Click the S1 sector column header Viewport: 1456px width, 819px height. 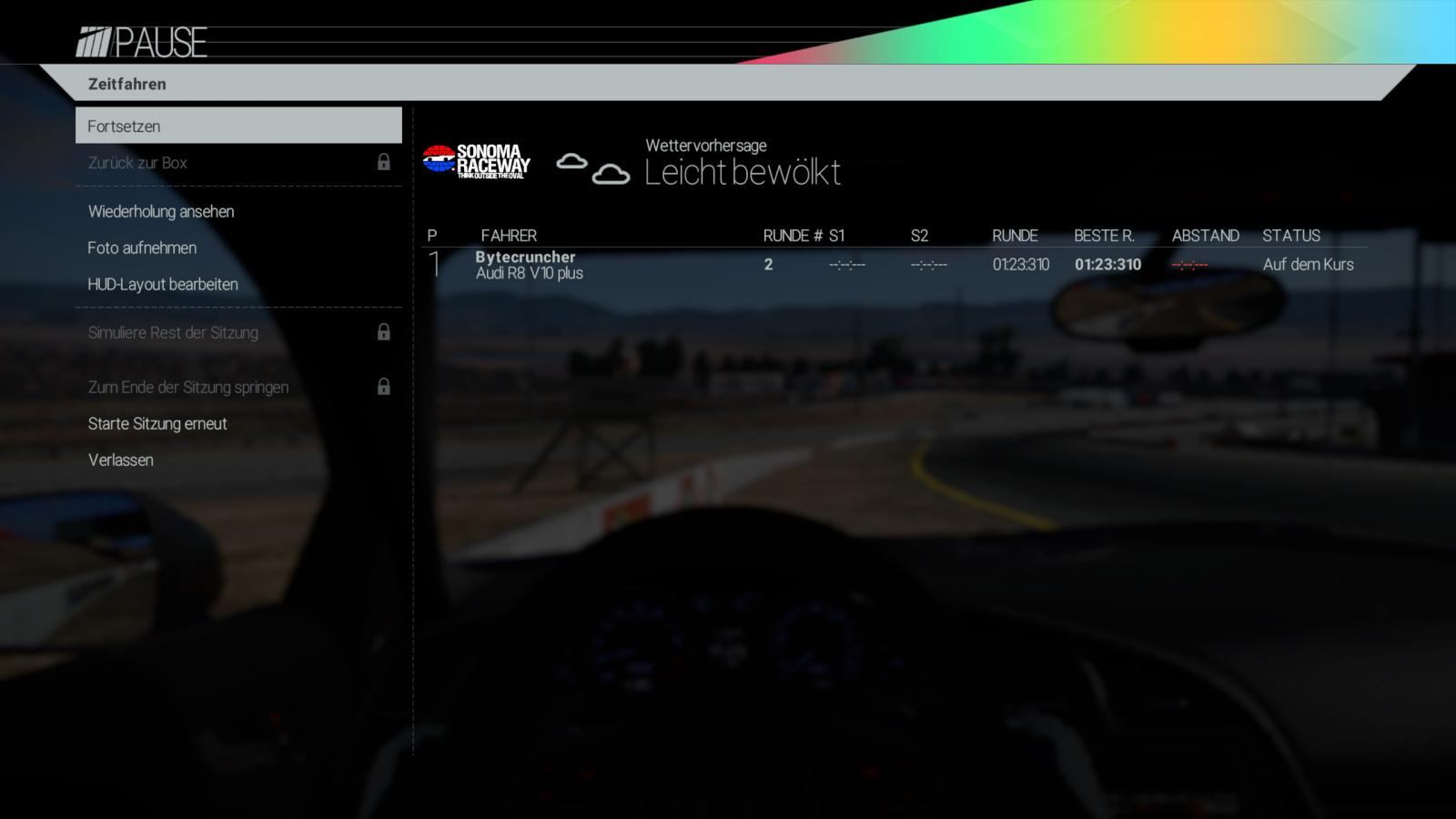[x=837, y=236]
